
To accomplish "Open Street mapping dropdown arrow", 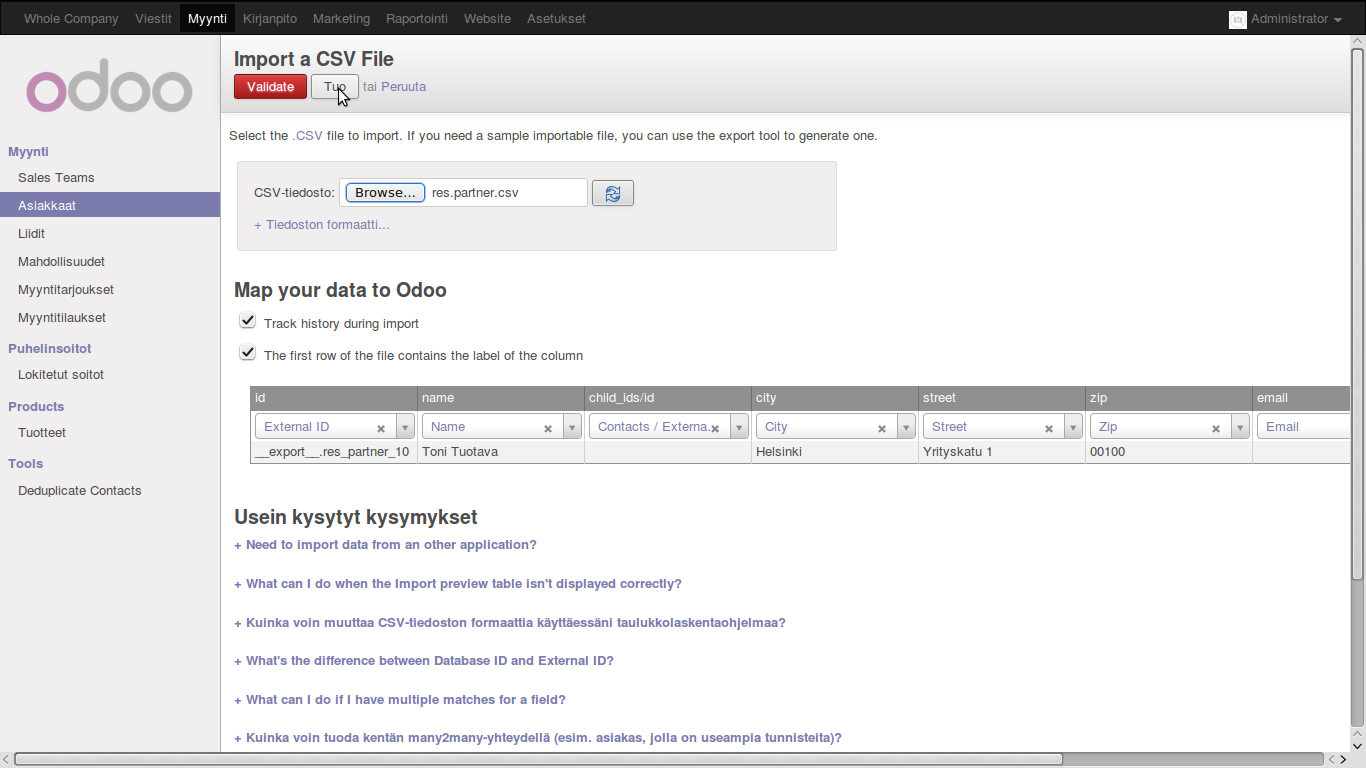I will (x=1073, y=427).
